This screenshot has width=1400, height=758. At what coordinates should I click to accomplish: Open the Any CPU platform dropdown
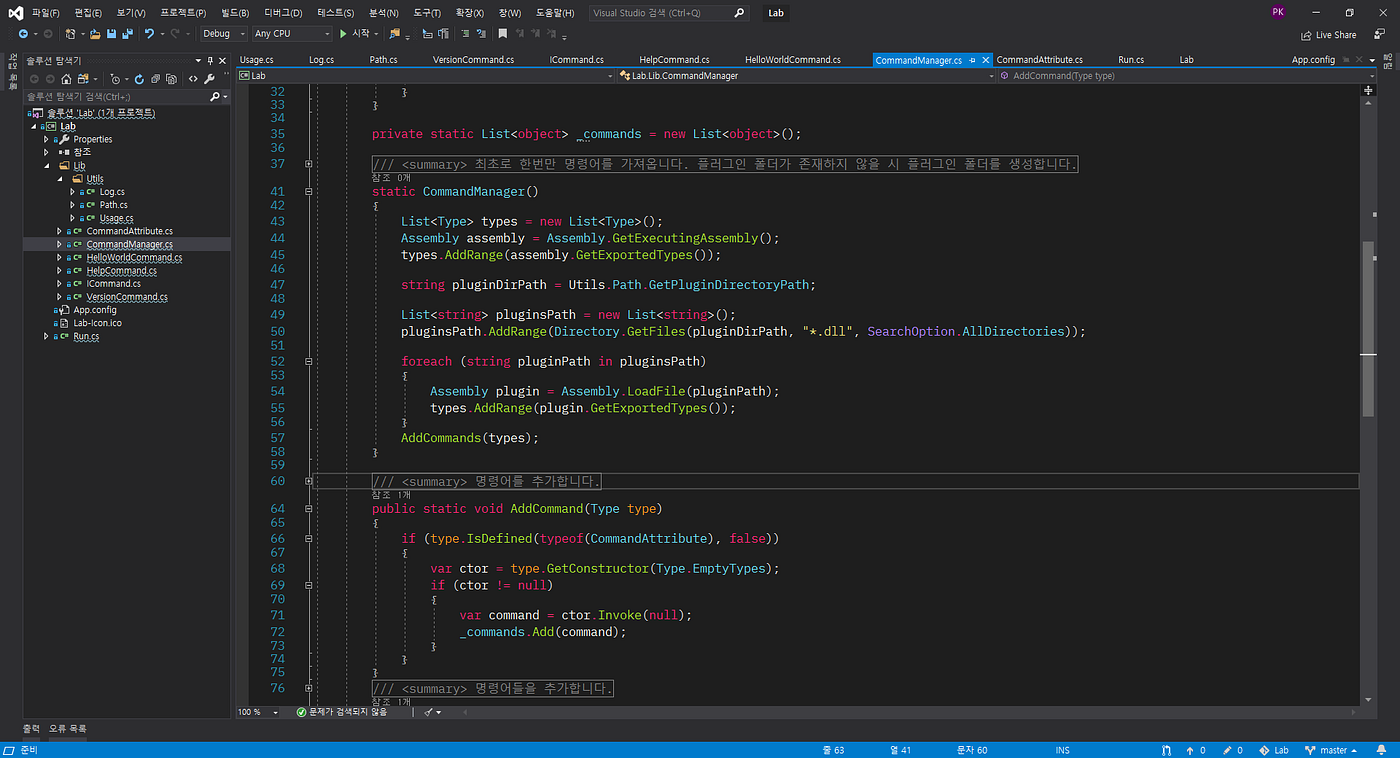pos(291,34)
